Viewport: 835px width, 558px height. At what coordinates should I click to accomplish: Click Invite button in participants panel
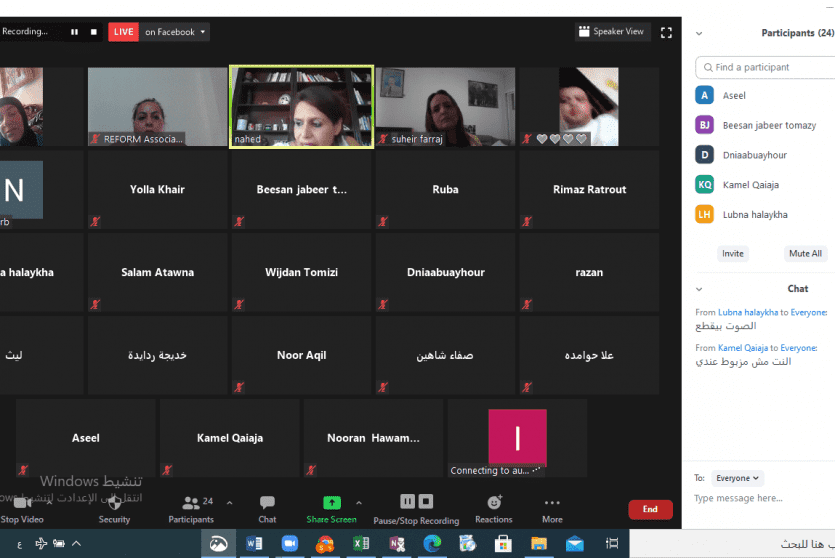(733, 253)
